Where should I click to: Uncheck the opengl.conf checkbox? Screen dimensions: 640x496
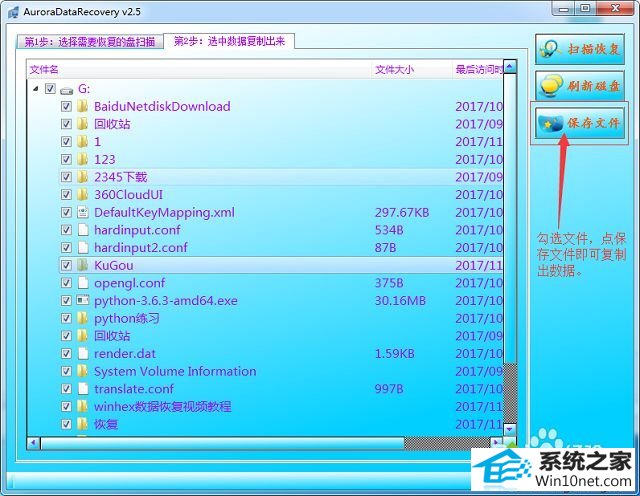click(x=66, y=283)
